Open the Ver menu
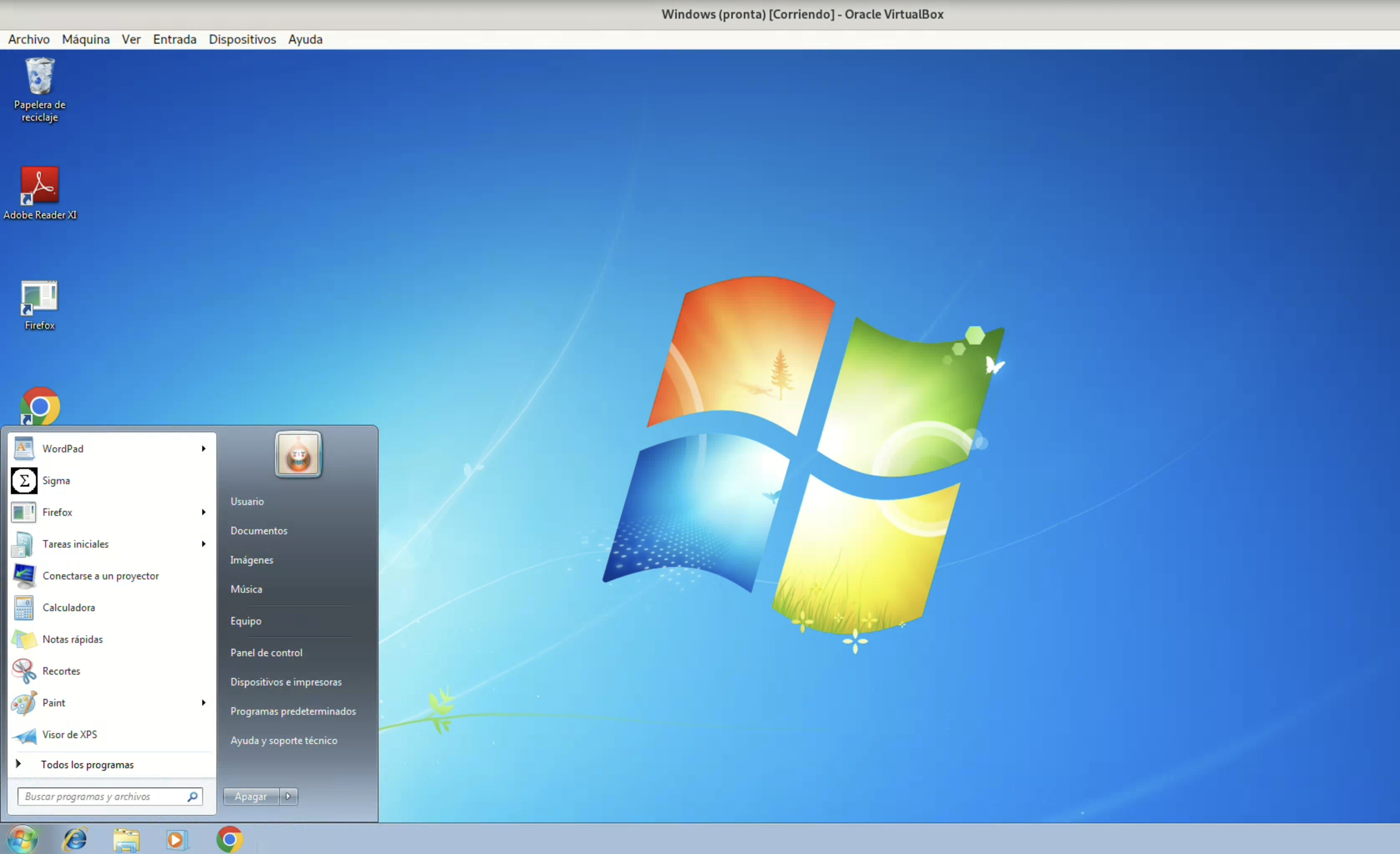The height and width of the screenshot is (854, 1400). click(x=131, y=39)
